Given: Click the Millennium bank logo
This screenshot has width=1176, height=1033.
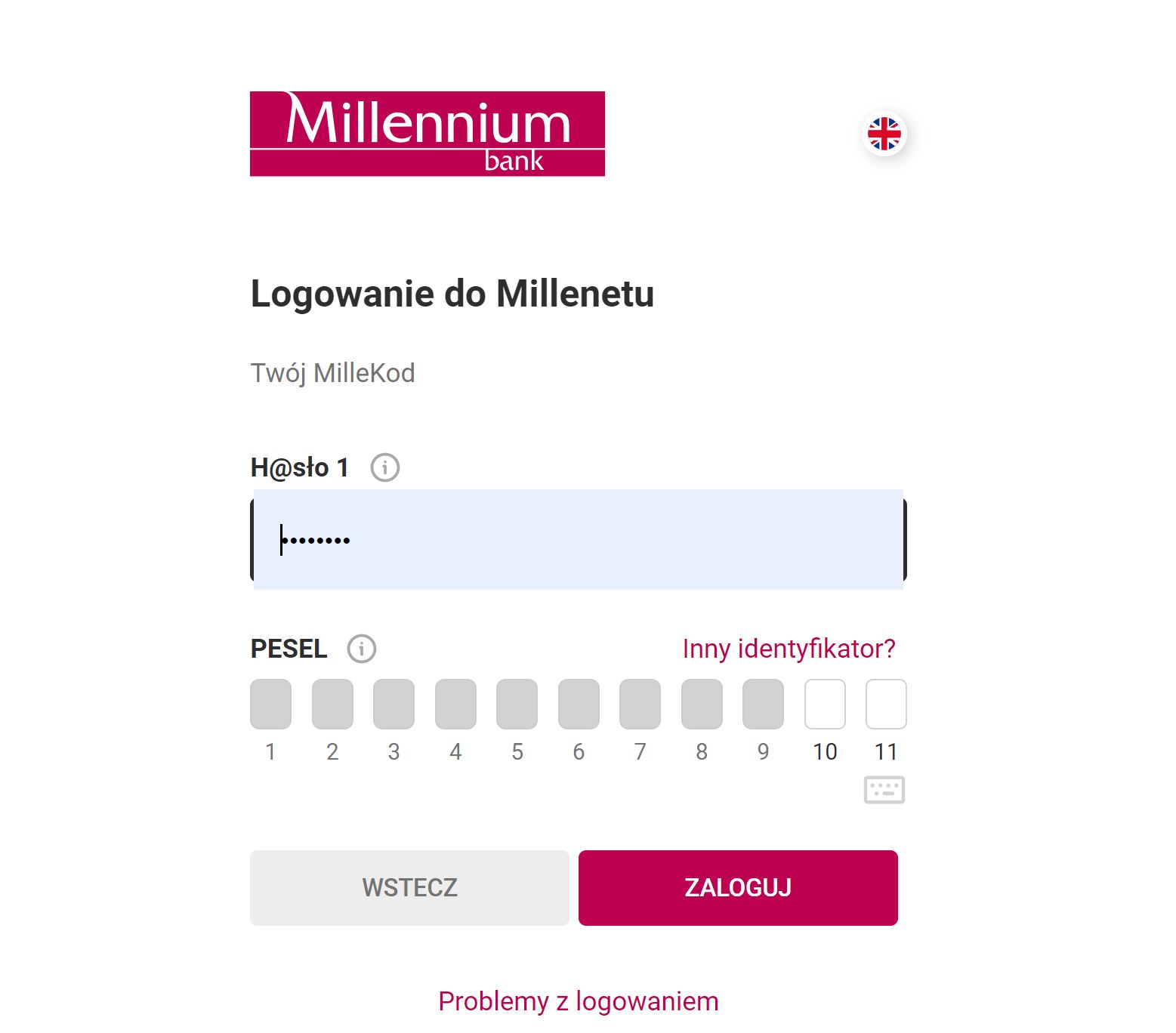Looking at the screenshot, I should (427, 134).
